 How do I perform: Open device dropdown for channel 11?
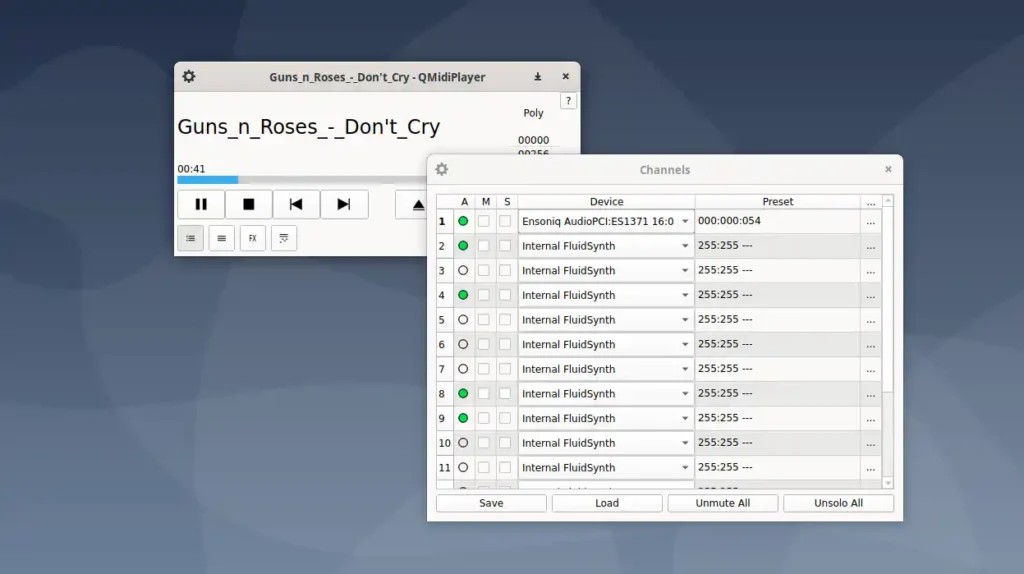click(x=606, y=468)
